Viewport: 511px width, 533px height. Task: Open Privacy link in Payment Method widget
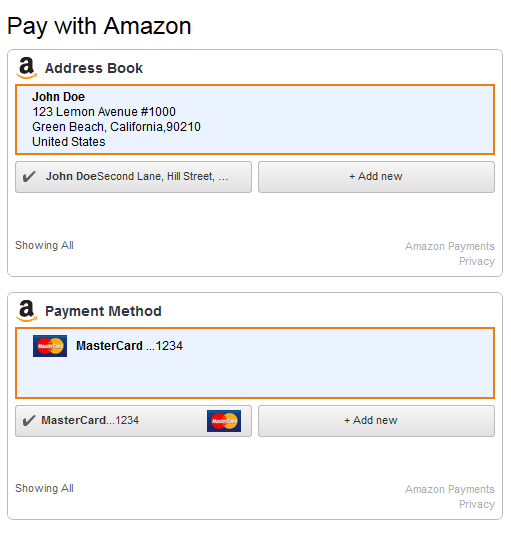pos(477,504)
